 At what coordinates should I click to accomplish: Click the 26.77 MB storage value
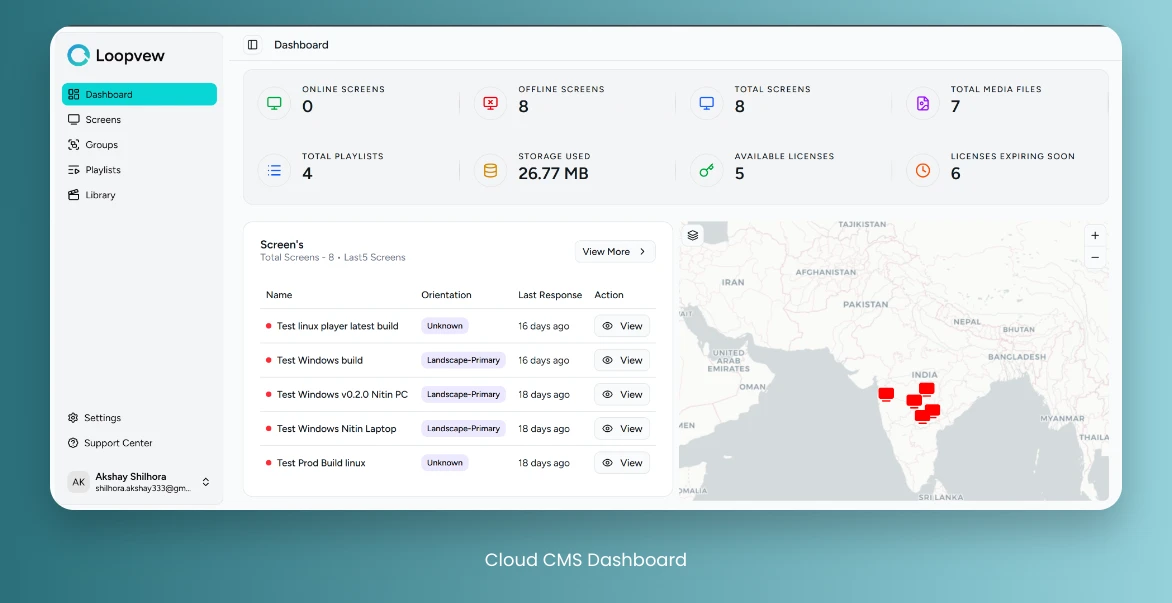pyautogui.click(x=553, y=173)
